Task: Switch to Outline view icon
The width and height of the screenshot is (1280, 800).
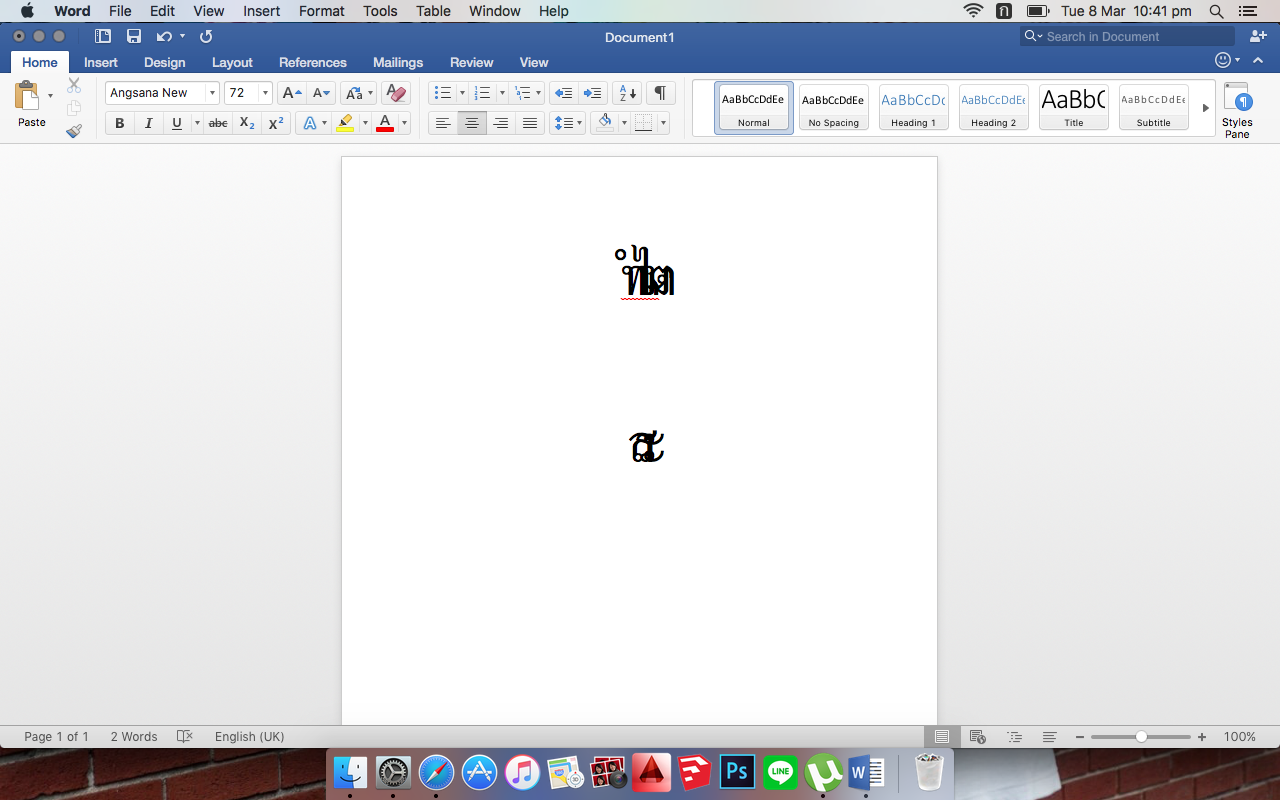Action: (x=1014, y=737)
